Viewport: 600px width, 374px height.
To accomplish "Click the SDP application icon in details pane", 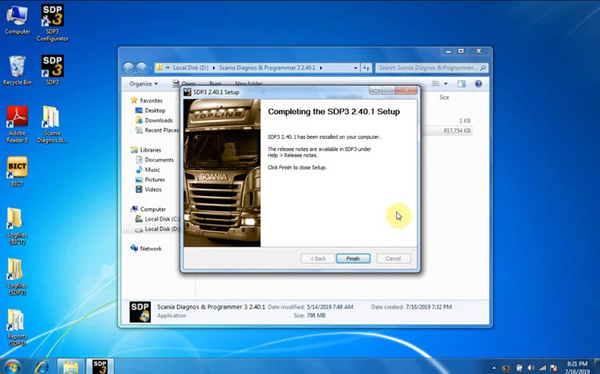I will pos(140,312).
